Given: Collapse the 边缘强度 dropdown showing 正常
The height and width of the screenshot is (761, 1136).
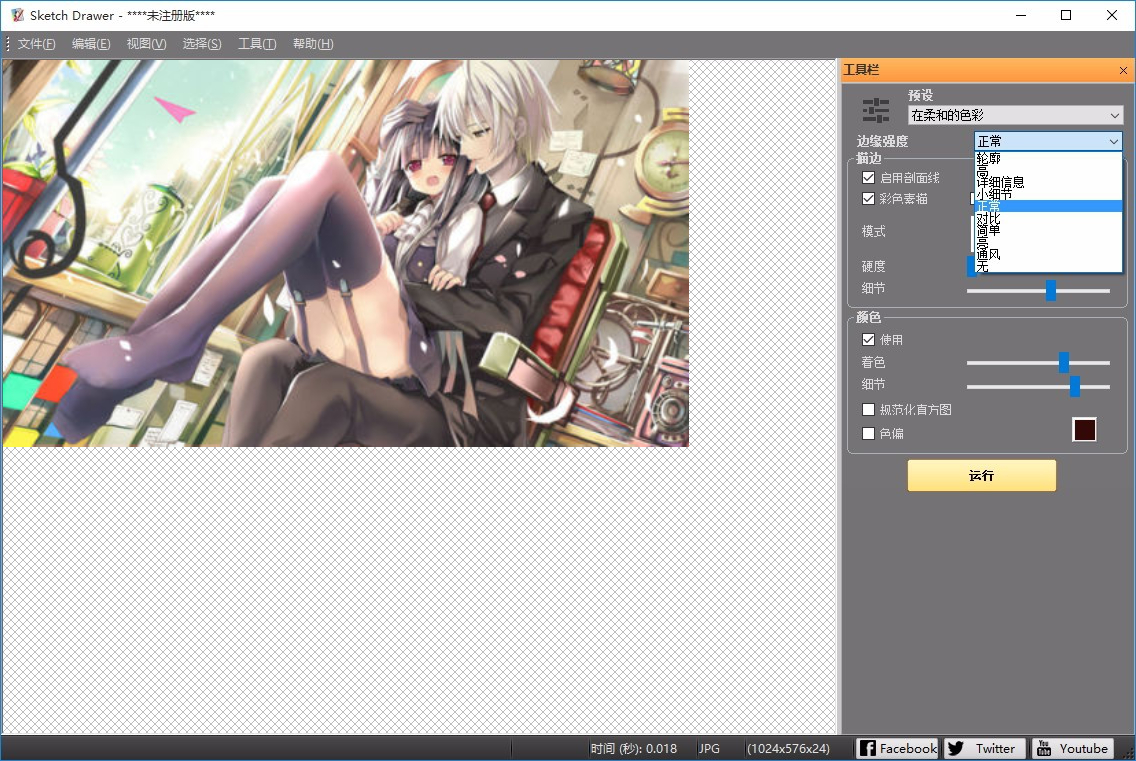Looking at the screenshot, I should (1114, 142).
